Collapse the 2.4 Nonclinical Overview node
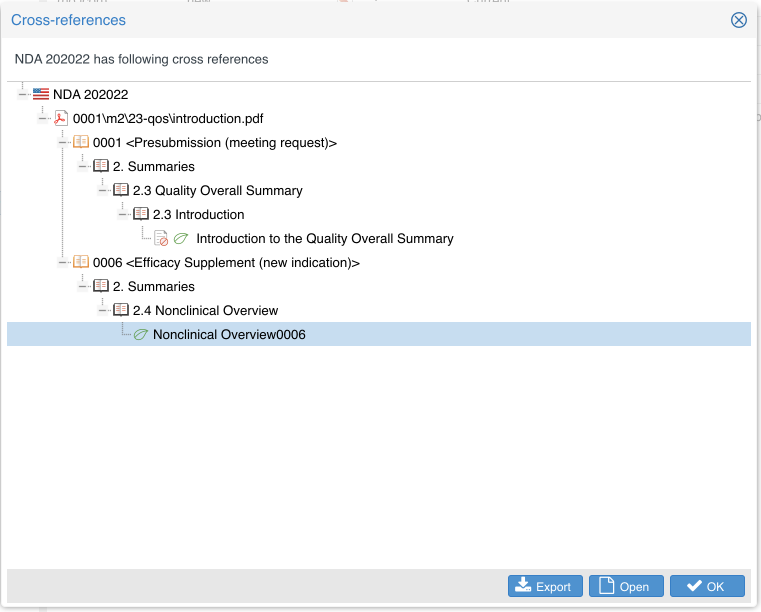The image size is (761, 612). [103, 310]
